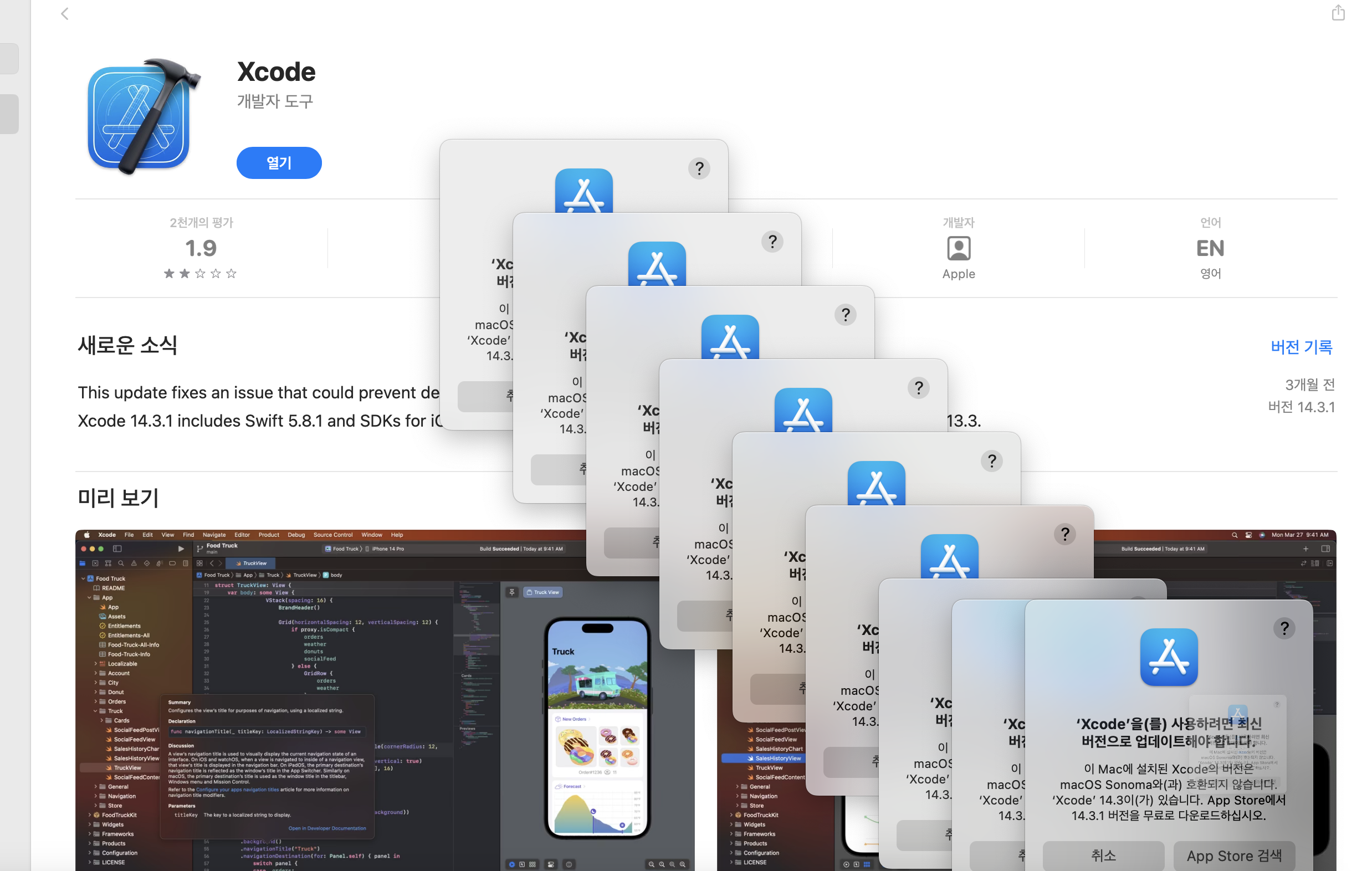
Task: Click the 3개월 전 release date
Action: point(1309,385)
